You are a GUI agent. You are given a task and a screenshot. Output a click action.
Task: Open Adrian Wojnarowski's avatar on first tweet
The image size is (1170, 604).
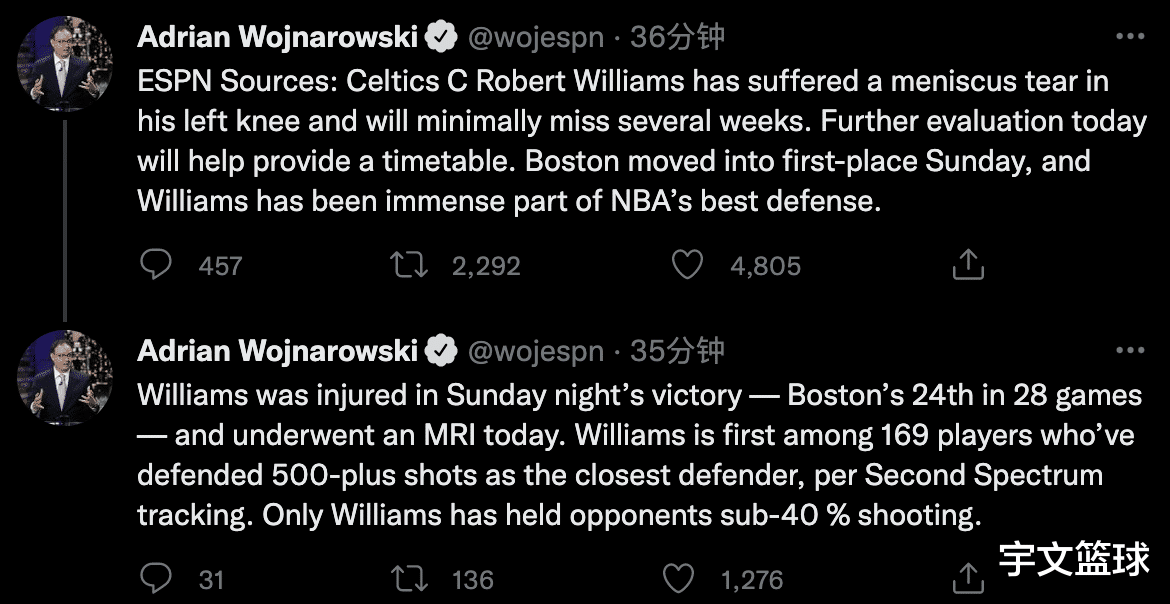click(x=65, y=63)
